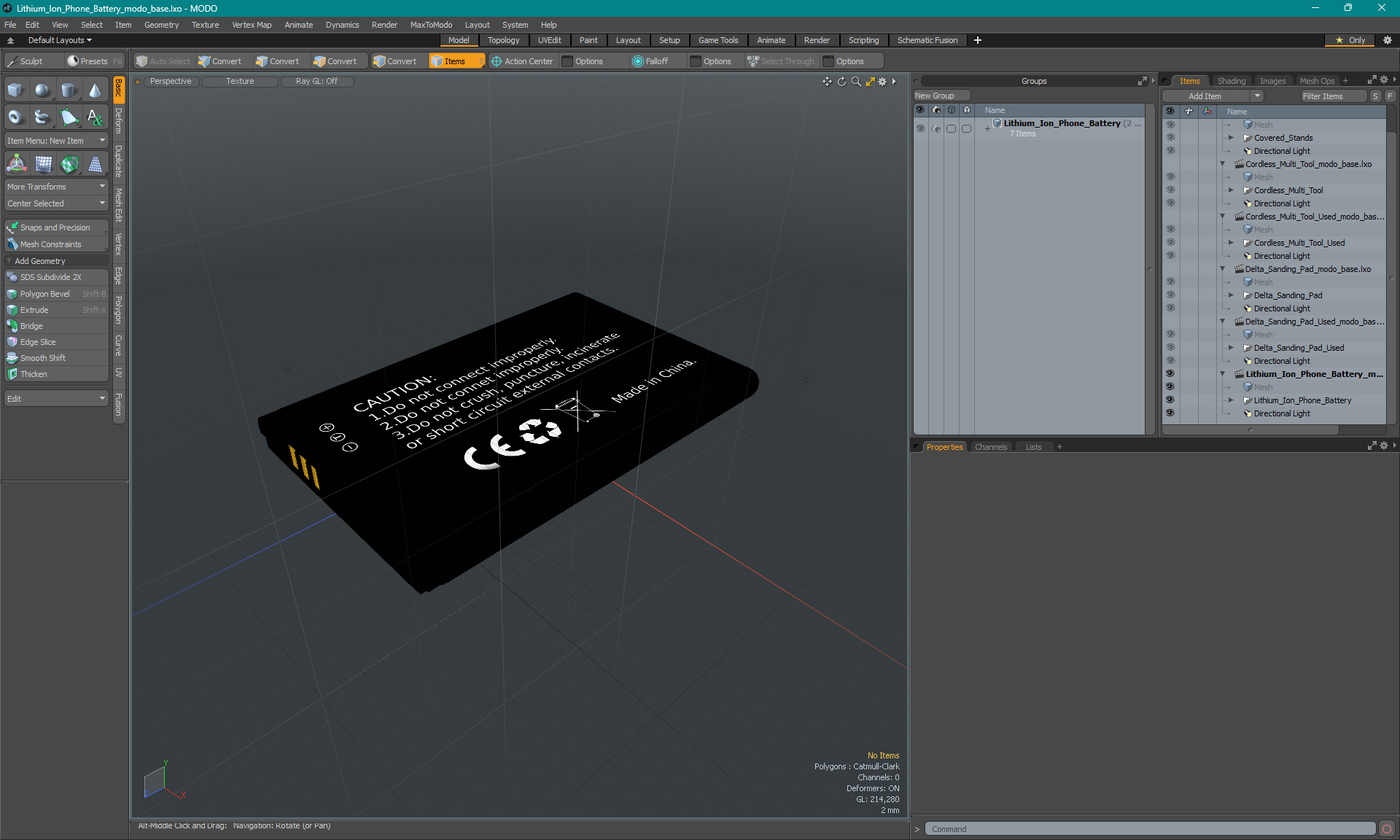The height and width of the screenshot is (840, 1400).
Task: Select the Pen polygon tool
Action: (69, 117)
